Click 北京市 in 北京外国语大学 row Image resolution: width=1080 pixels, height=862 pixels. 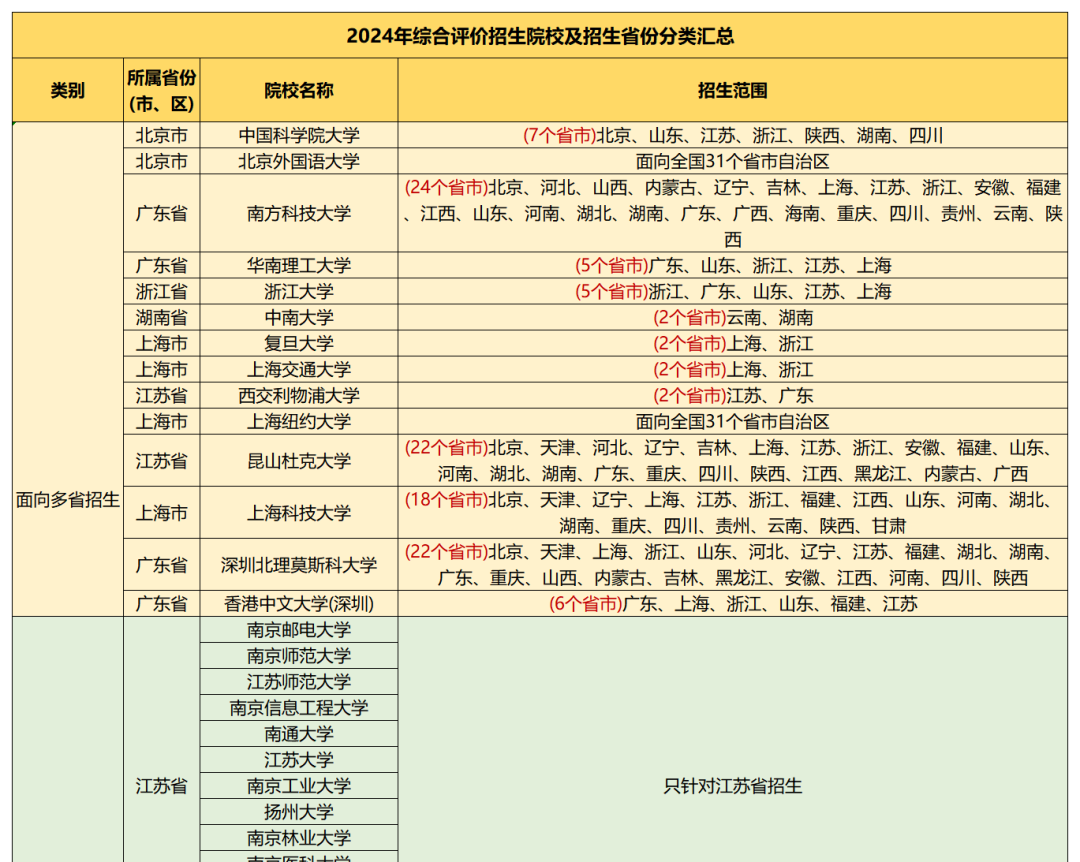(162, 161)
